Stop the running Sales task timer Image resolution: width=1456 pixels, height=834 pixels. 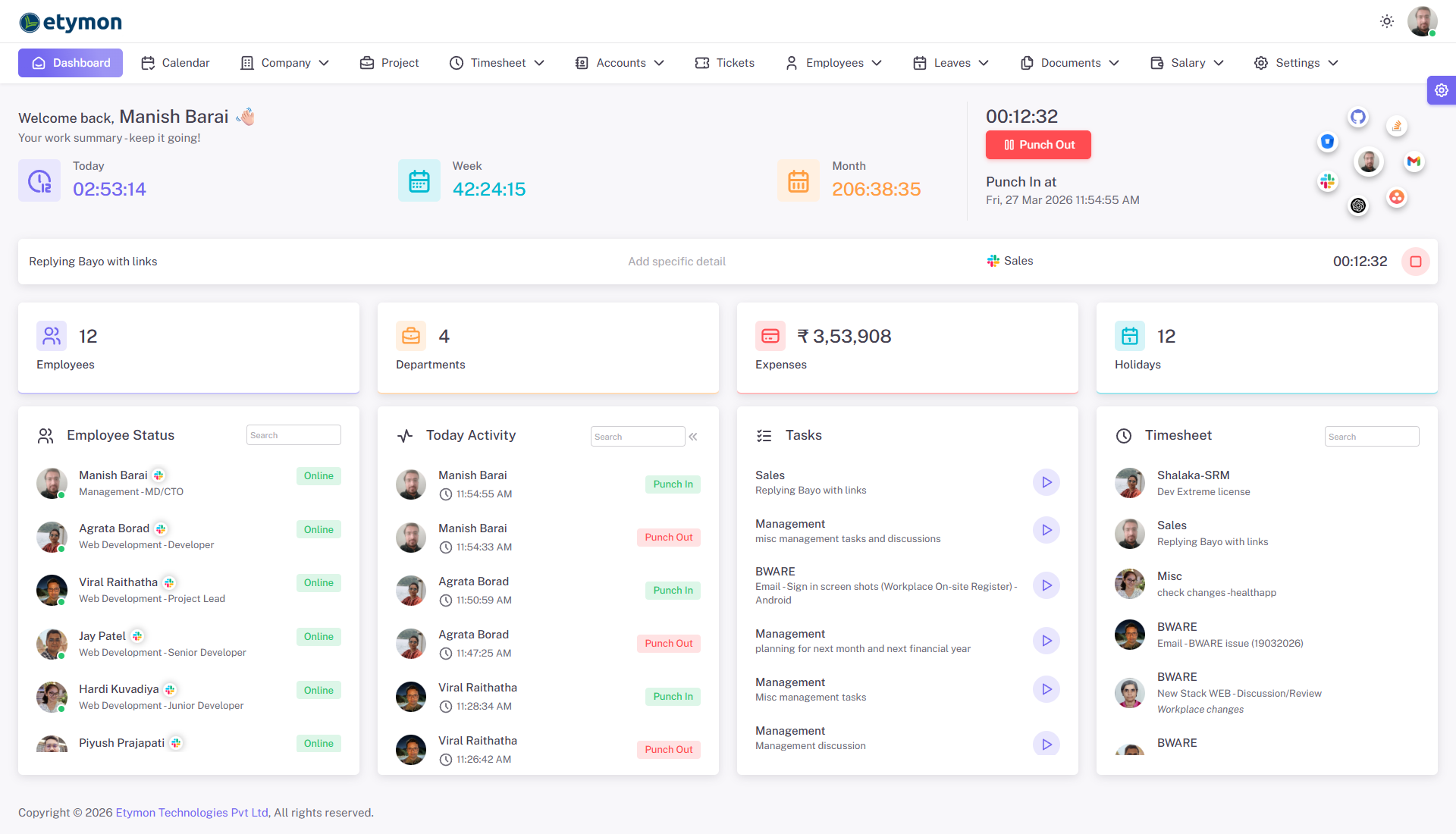(x=1416, y=262)
